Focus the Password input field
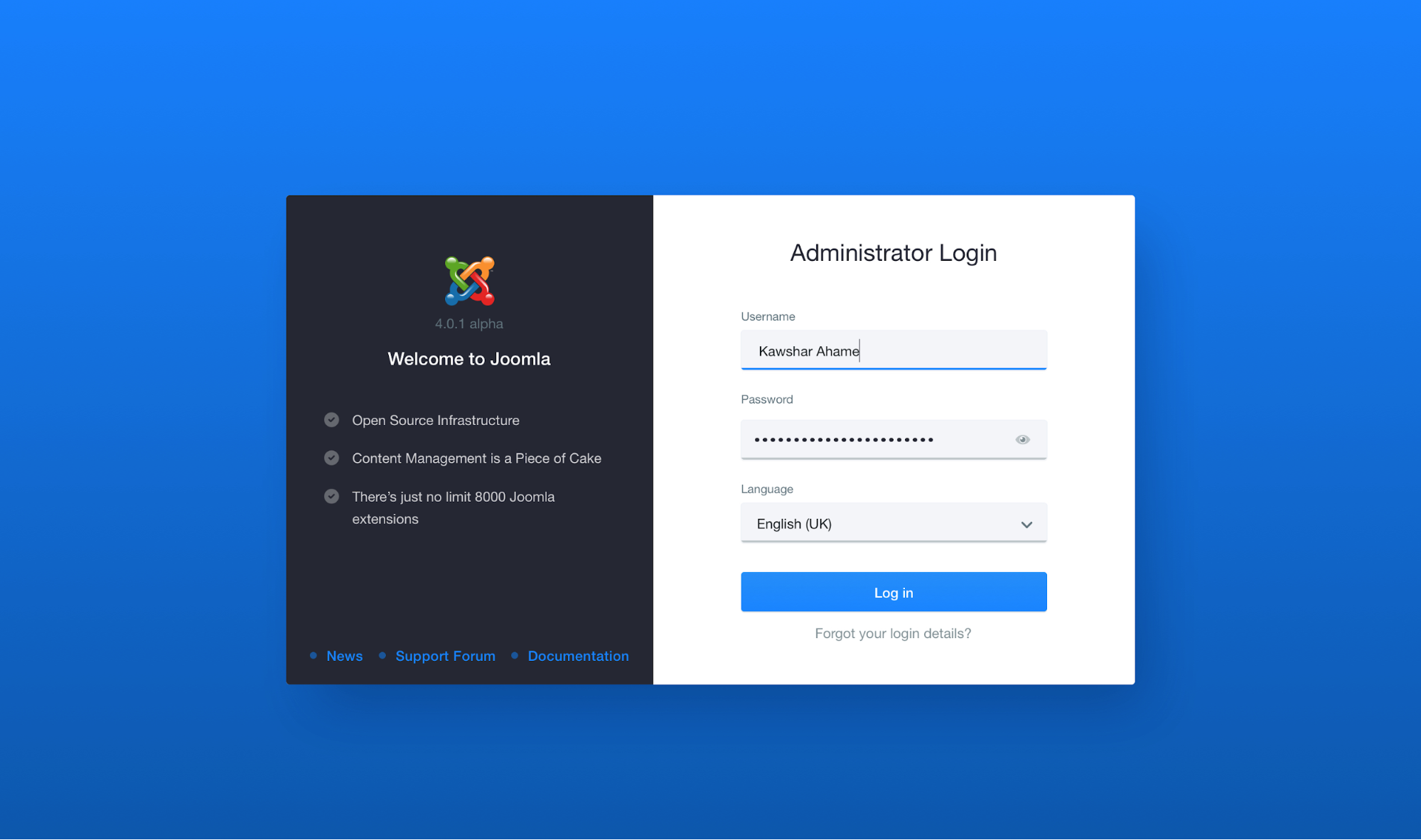1421x840 pixels. [x=894, y=440]
